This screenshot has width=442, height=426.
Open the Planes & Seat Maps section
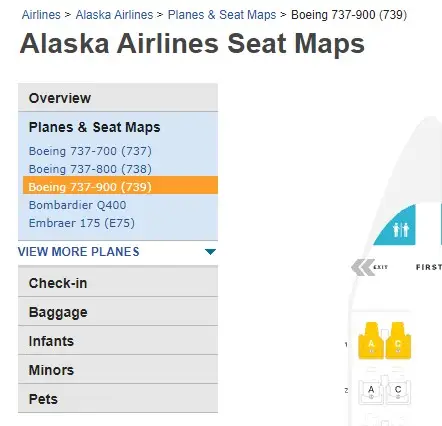coord(94,127)
